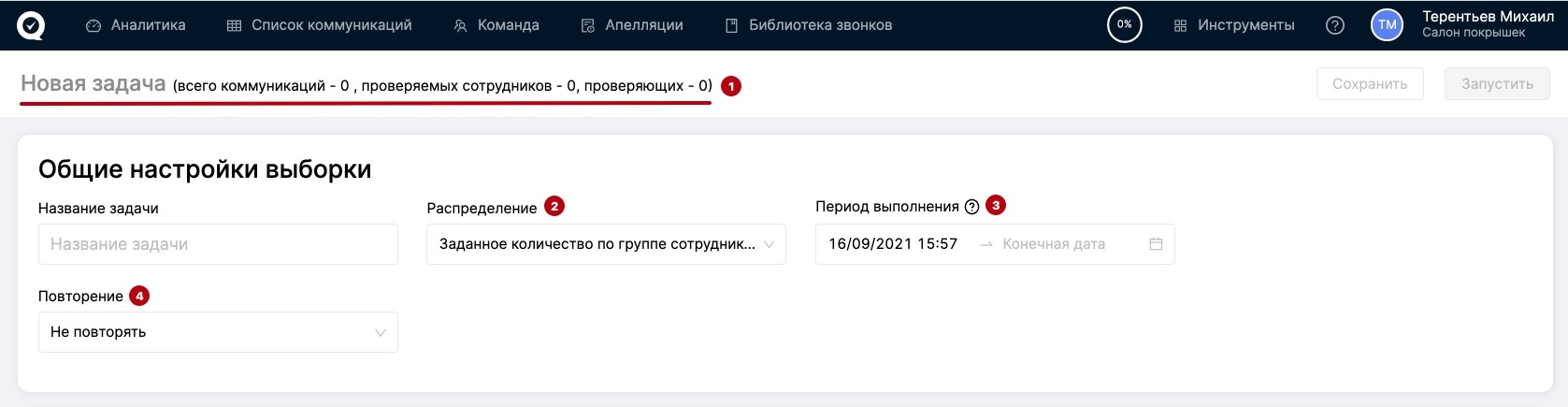The width and height of the screenshot is (1568, 407).
Task: Click the TM user avatar
Action: pos(1387,25)
